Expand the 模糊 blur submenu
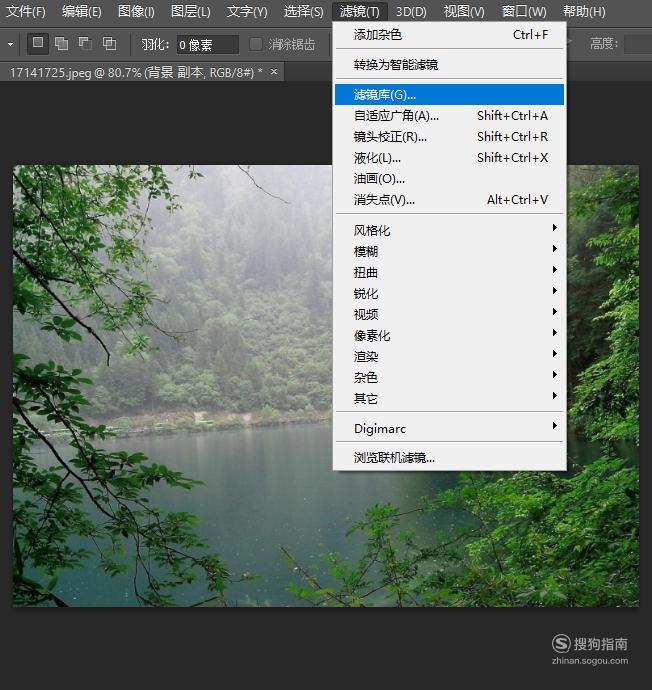Viewport: 652px width, 690px height. pyautogui.click(x=449, y=251)
